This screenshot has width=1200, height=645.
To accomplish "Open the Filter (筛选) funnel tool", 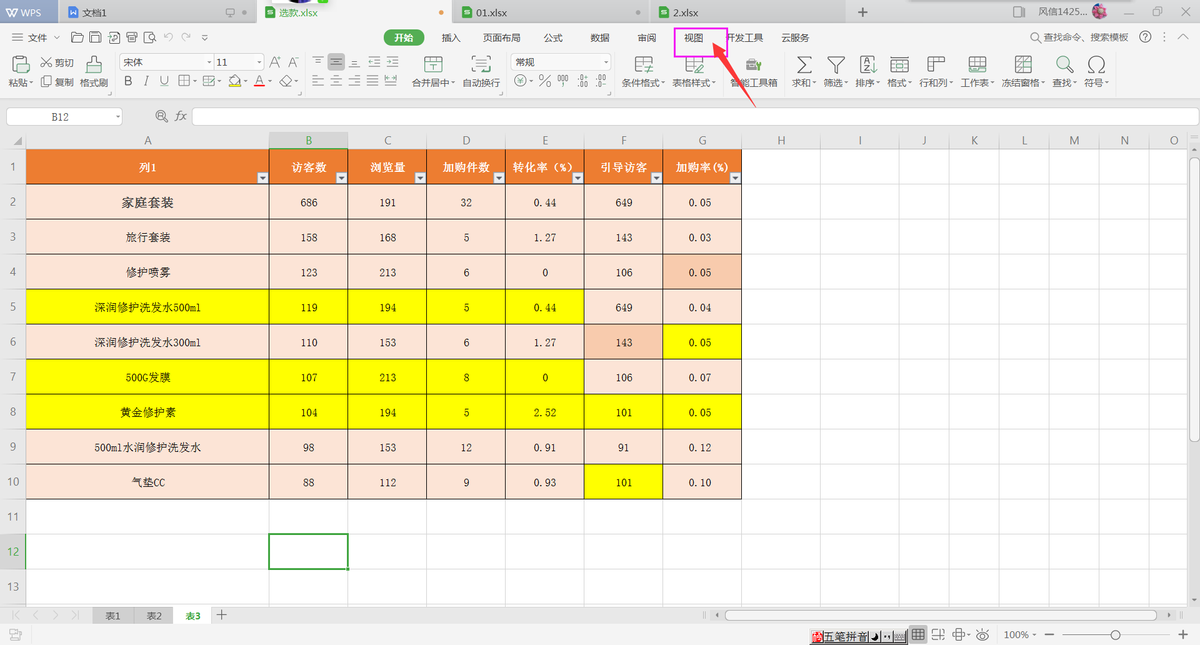I will 834,64.
